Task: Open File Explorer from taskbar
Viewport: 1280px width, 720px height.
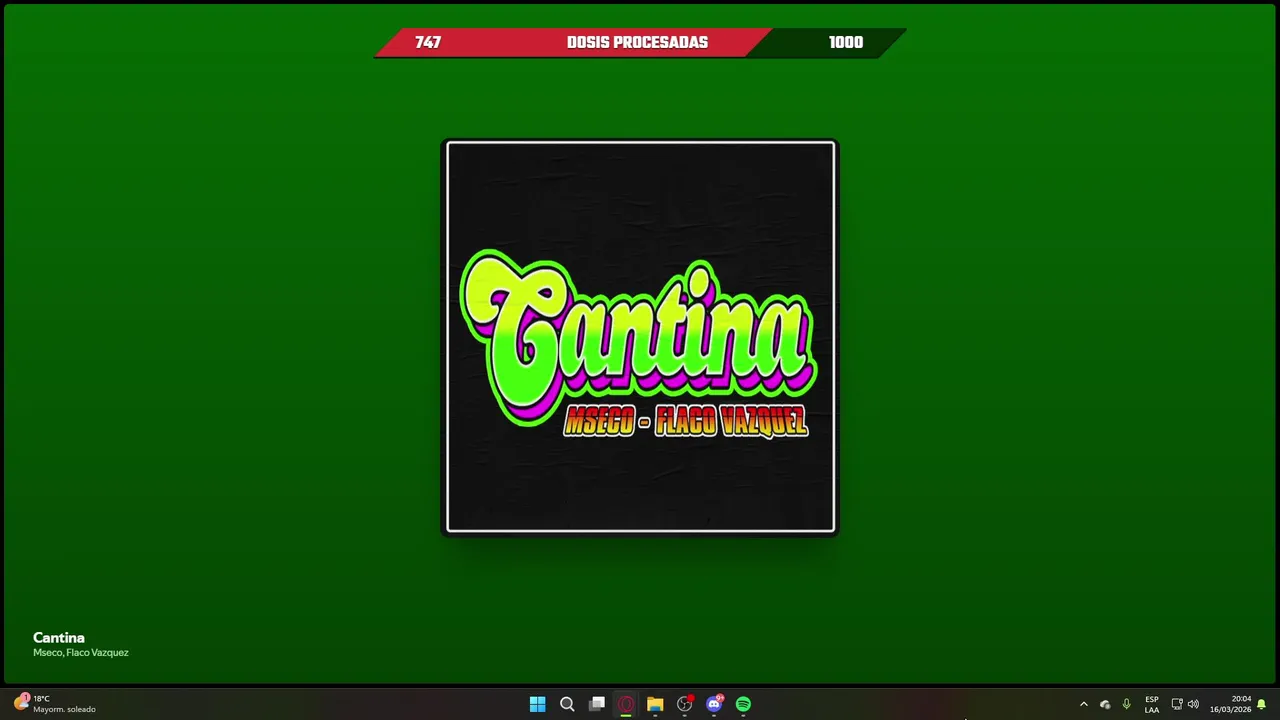Action: click(x=655, y=704)
